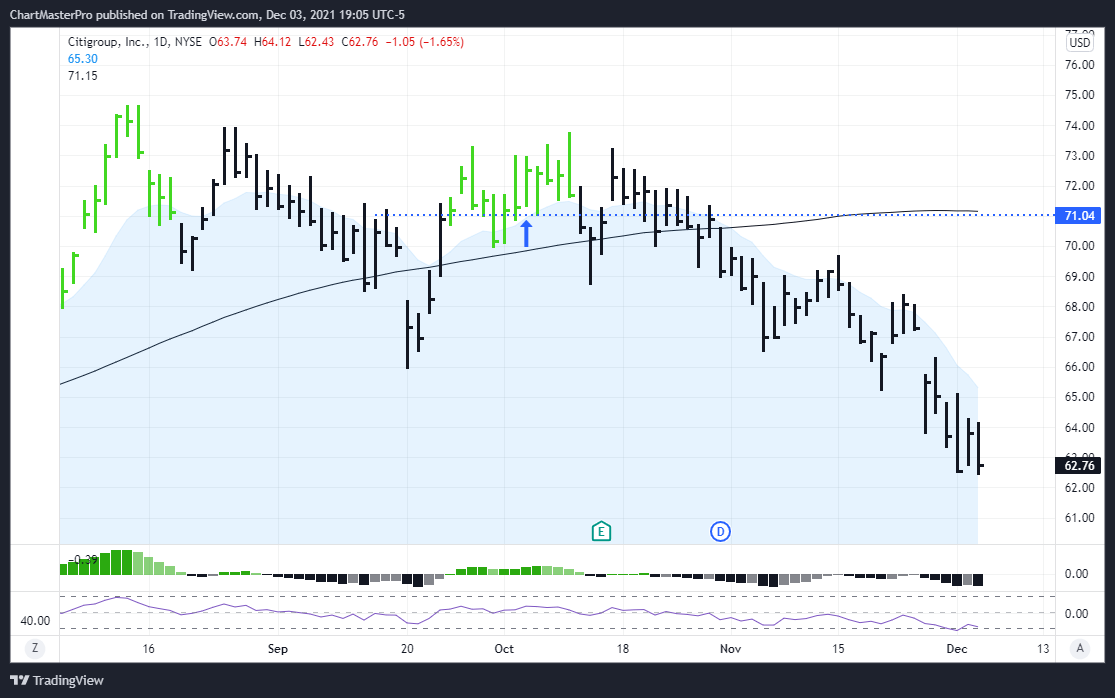1115x698 pixels.
Task: Click the 69.00 price axis label
Action: [1079, 276]
